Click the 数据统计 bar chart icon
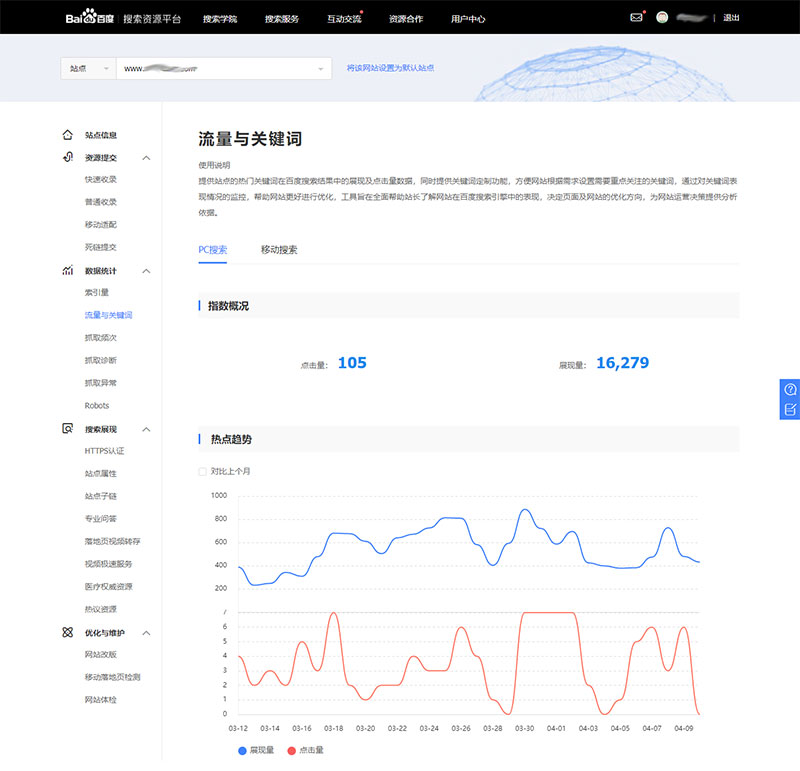Image resolution: width=800 pixels, height=771 pixels. click(67, 271)
